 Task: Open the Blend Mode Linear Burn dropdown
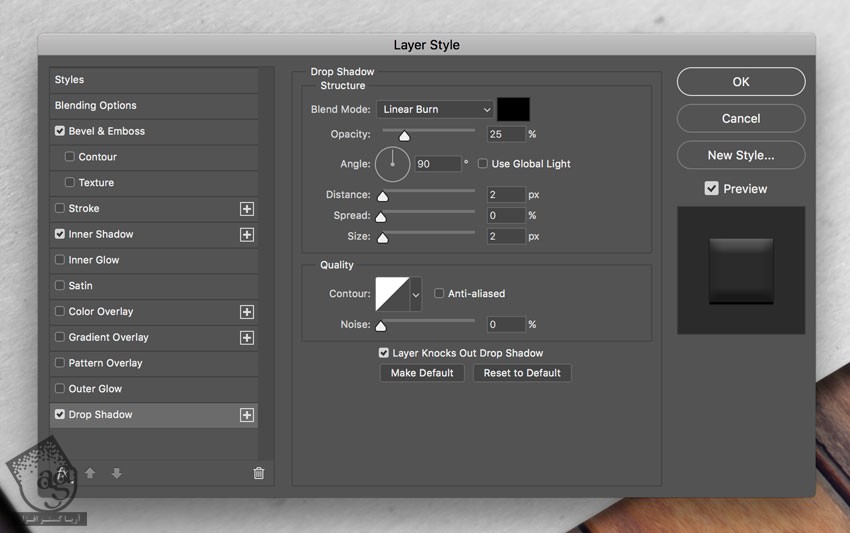click(x=436, y=109)
